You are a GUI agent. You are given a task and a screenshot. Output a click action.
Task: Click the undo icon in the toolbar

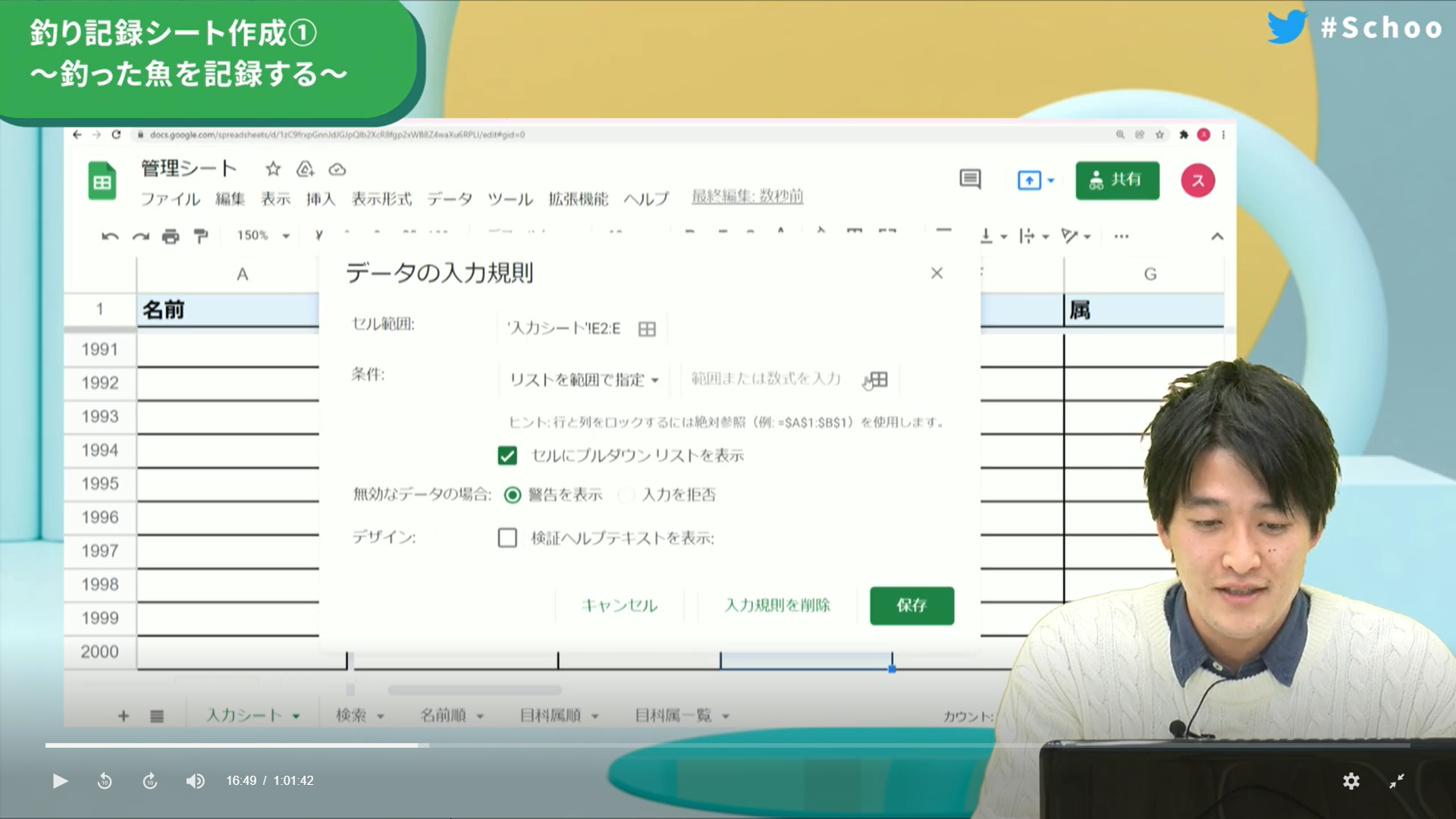(110, 237)
